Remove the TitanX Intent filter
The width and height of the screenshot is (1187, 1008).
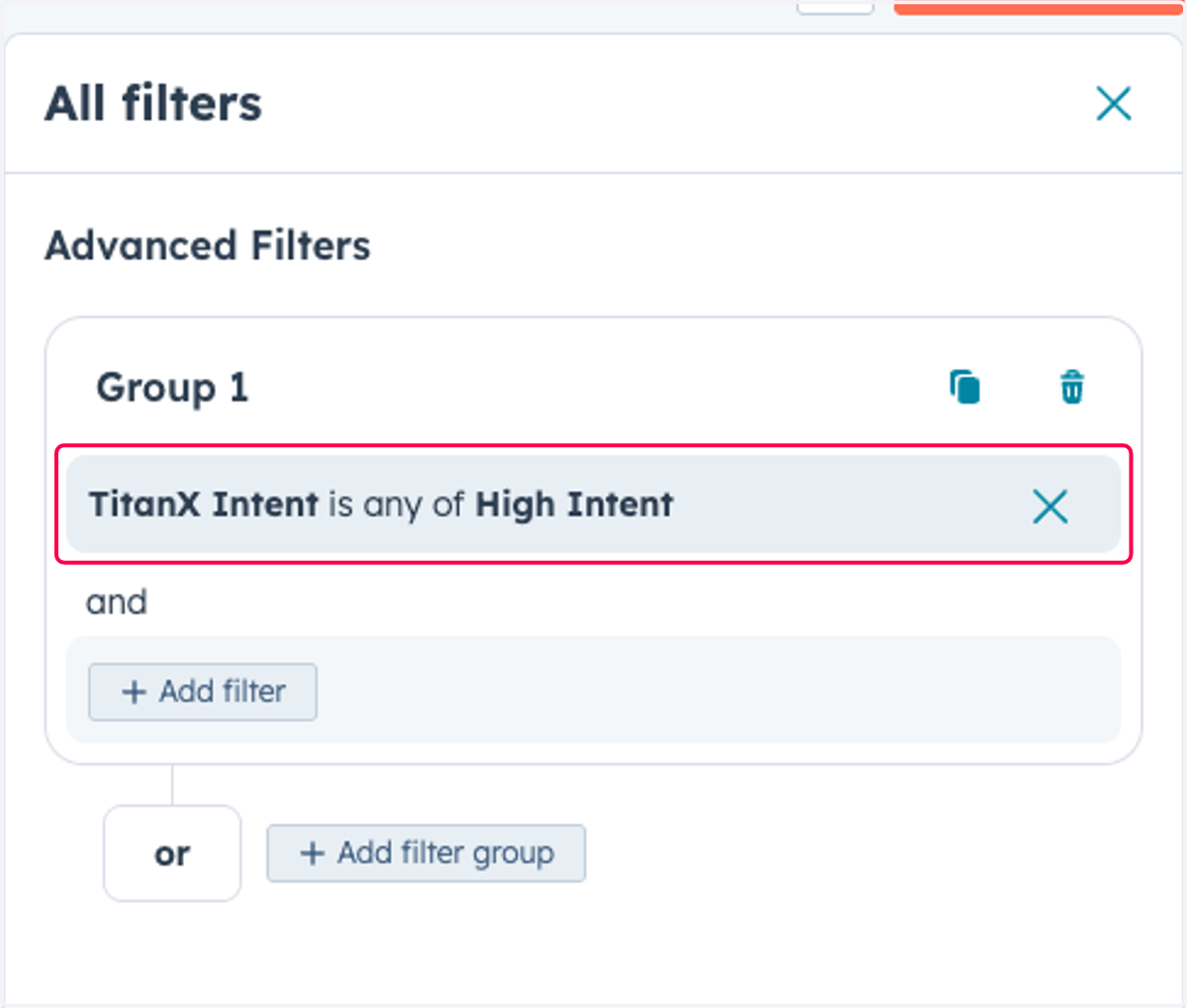pyautogui.click(x=1050, y=506)
